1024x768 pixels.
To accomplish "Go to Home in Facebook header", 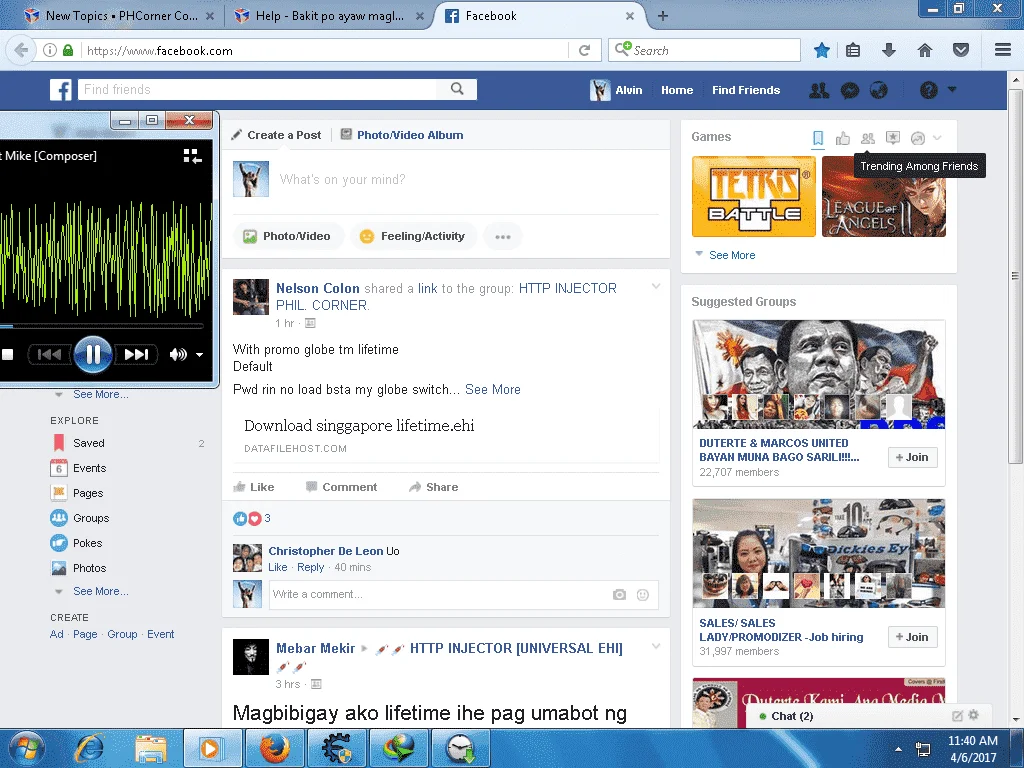I will tap(677, 90).
